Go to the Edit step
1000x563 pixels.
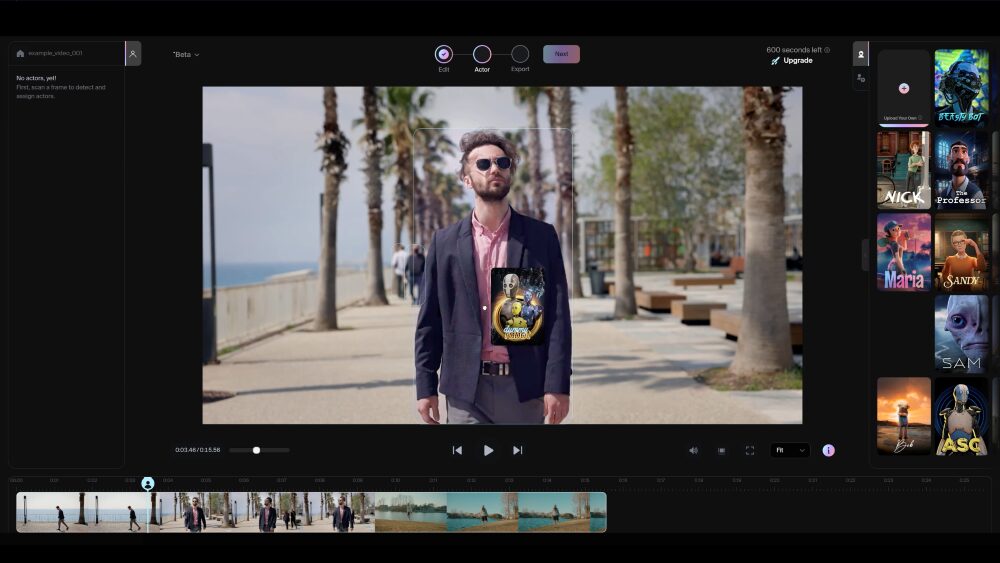click(x=444, y=54)
